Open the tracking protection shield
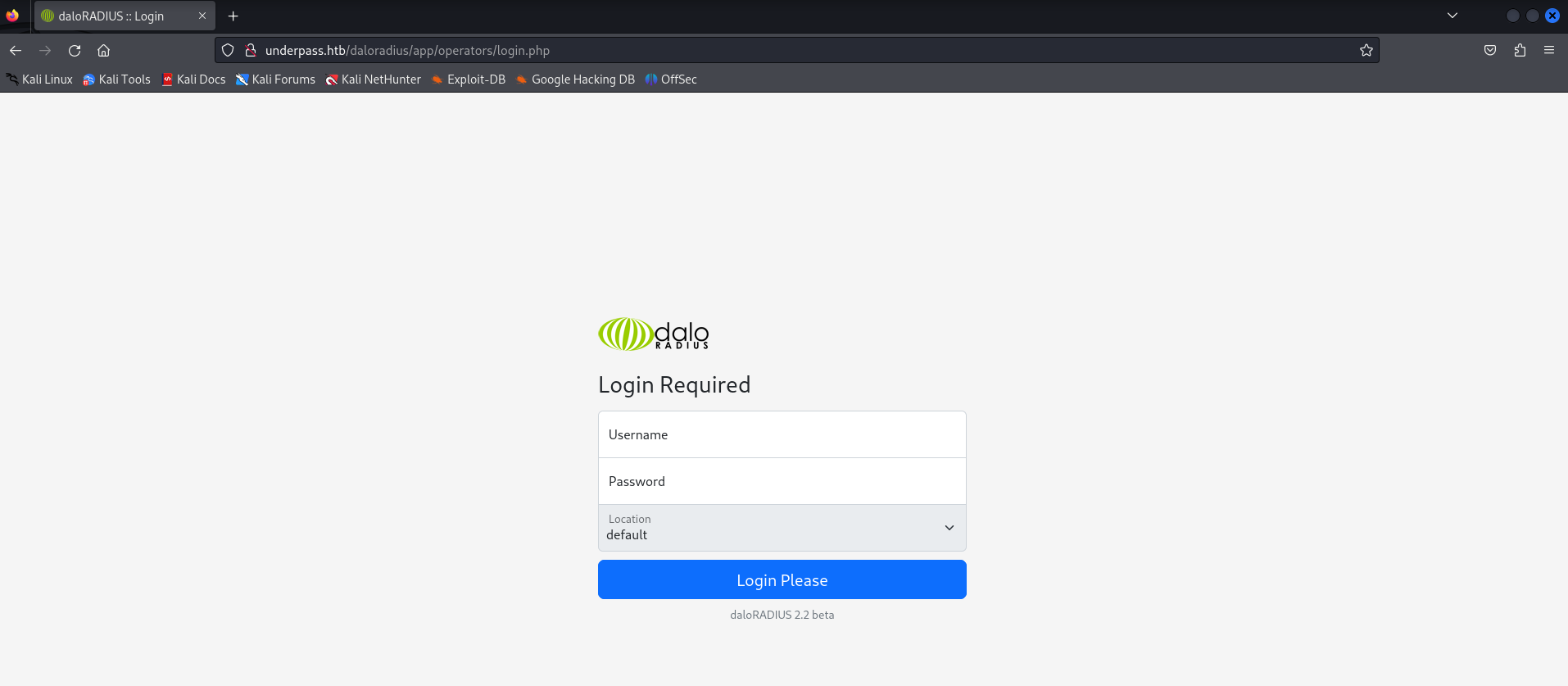The height and width of the screenshot is (686, 1568). (228, 51)
